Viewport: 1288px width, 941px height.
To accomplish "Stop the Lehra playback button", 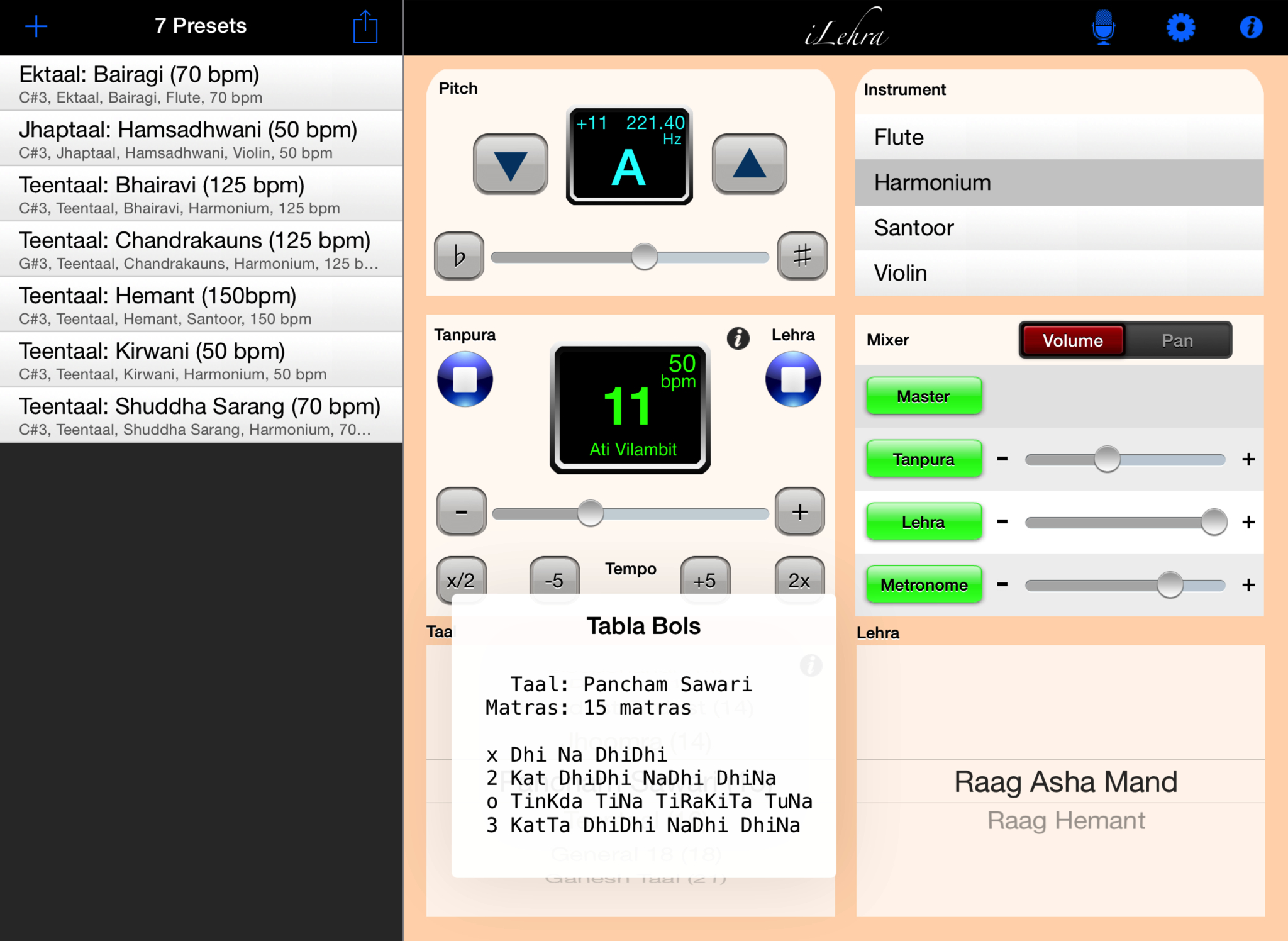I will pos(793,379).
